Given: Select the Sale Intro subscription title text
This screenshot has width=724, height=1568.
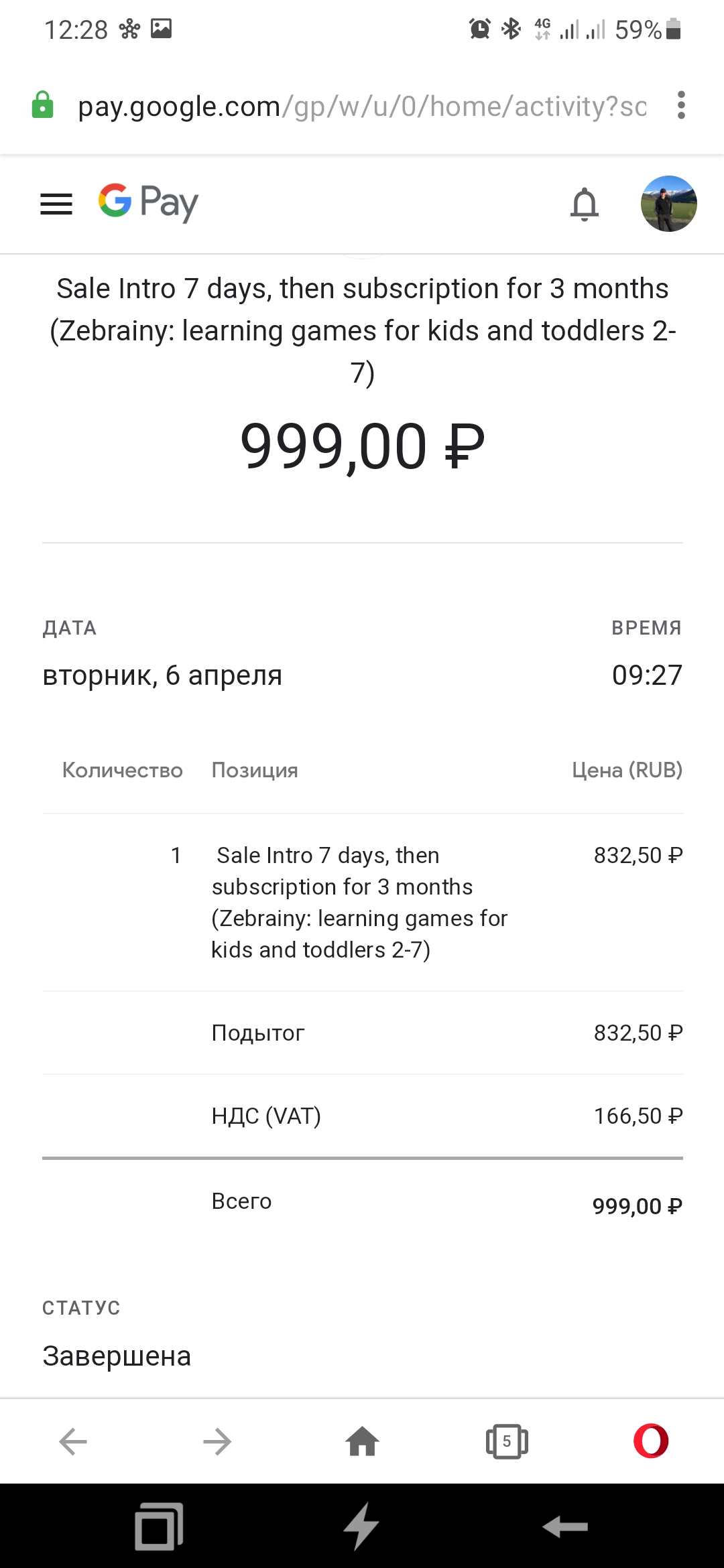Looking at the screenshot, I should pyautogui.click(x=363, y=330).
